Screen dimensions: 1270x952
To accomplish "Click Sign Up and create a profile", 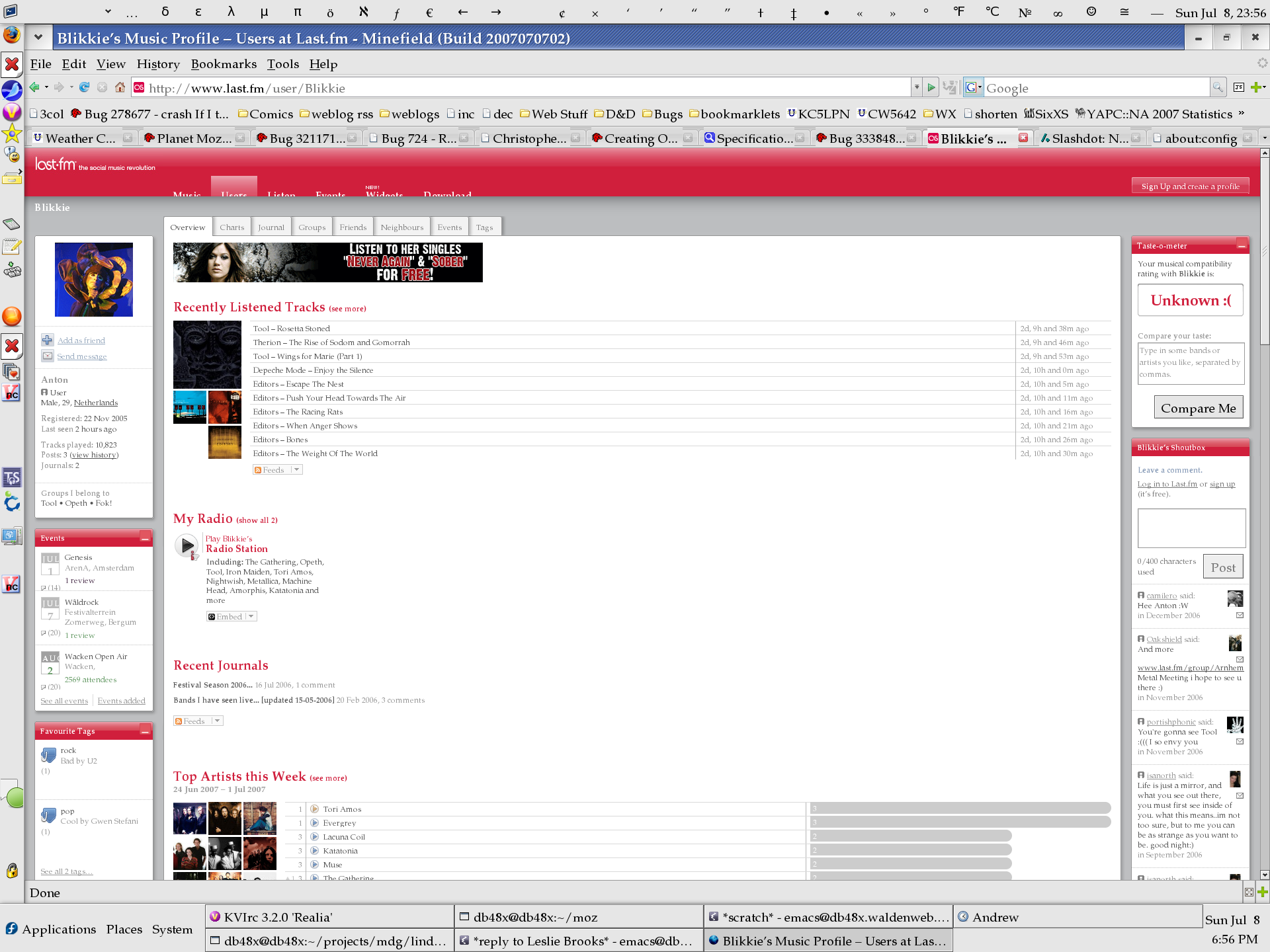I will pyautogui.click(x=1191, y=186).
